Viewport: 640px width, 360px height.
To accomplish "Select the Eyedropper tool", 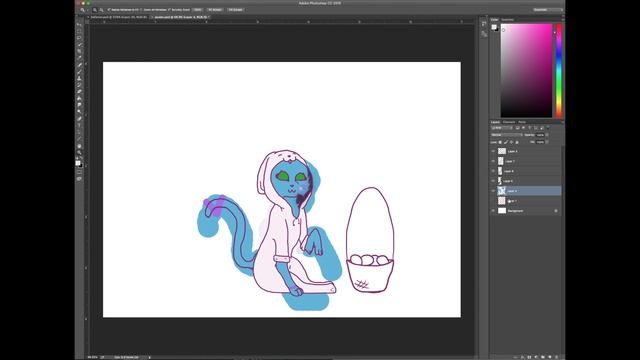I will 79,58.
